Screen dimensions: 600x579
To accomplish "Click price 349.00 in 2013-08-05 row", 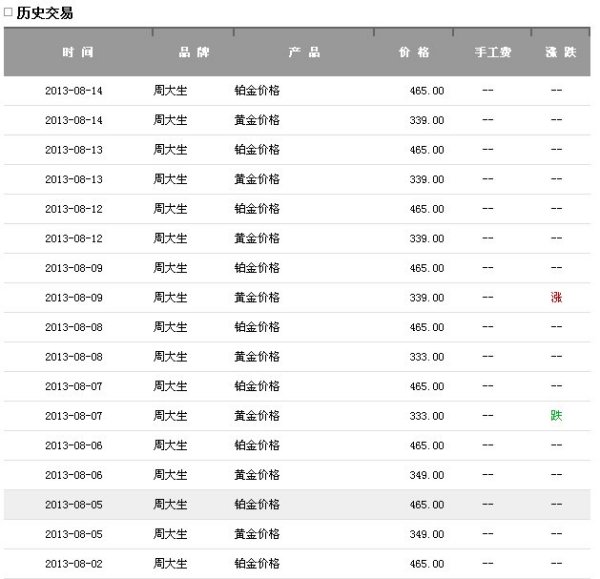I will (427, 534).
